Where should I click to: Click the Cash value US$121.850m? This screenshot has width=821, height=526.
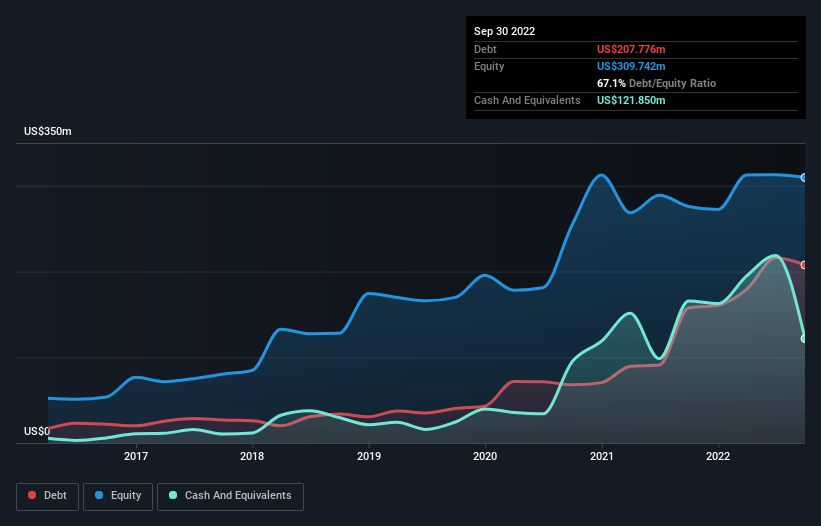click(x=631, y=100)
